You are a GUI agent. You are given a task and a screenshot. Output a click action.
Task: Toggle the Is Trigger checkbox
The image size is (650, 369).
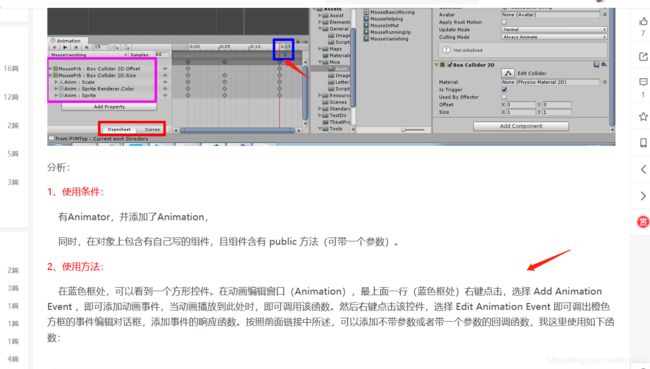coord(504,90)
